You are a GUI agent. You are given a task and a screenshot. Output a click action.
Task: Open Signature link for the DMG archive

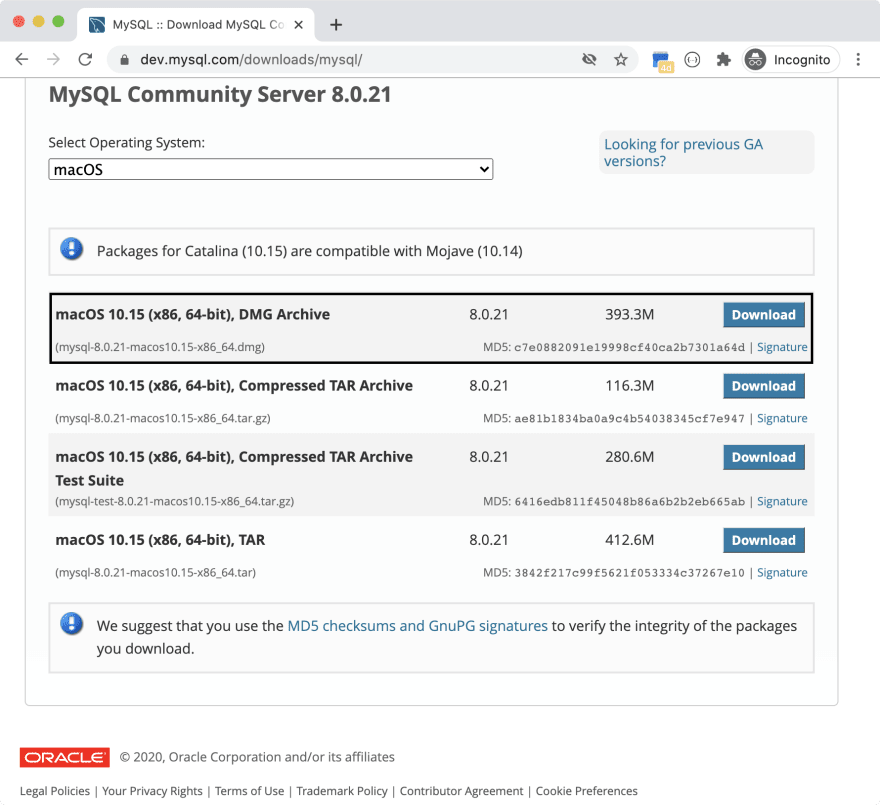782,347
